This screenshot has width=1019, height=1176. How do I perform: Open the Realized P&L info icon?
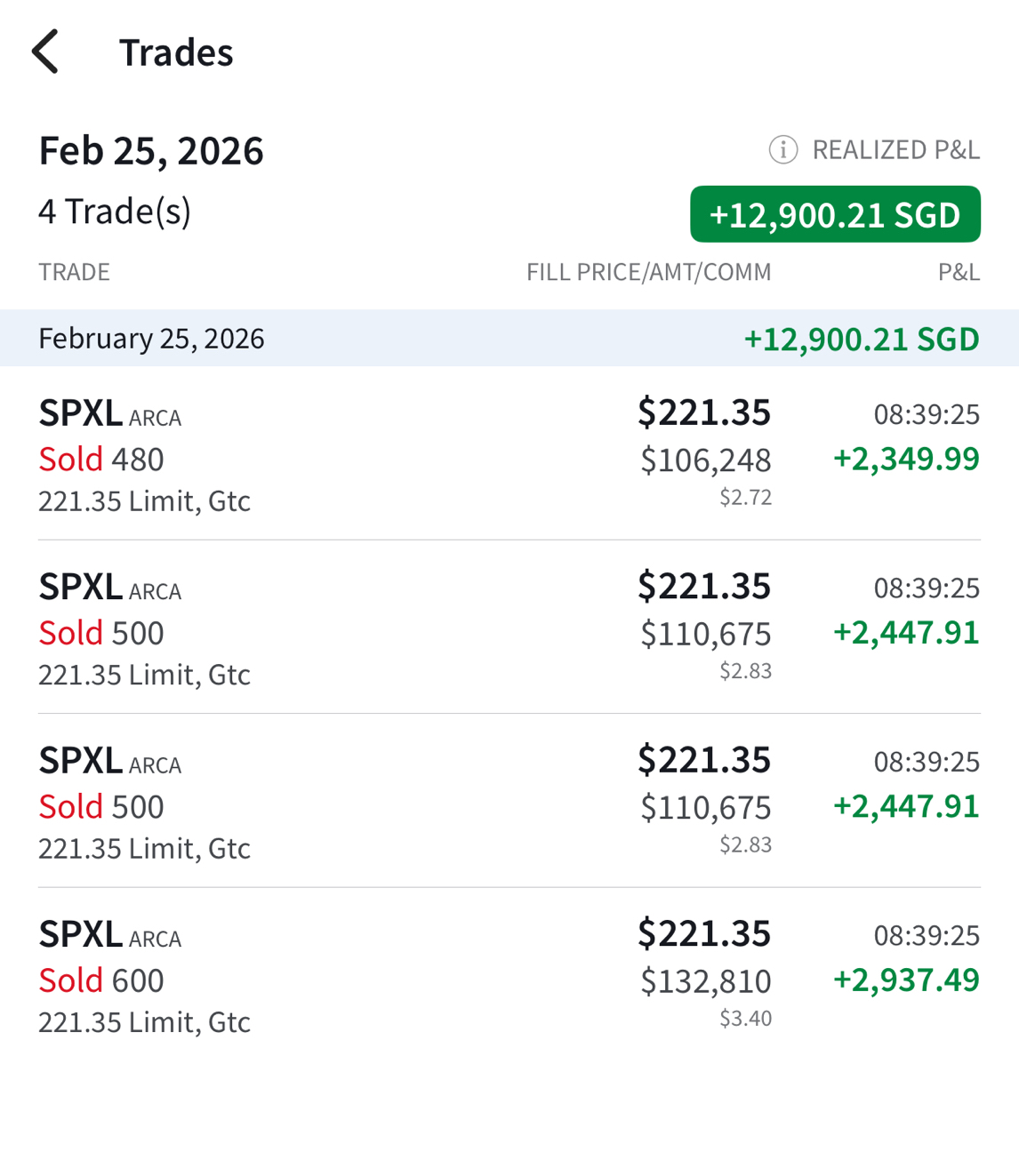(783, 150)
